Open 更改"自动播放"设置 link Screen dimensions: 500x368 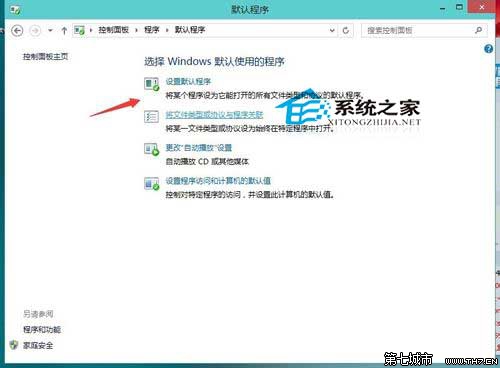point(199,148)
